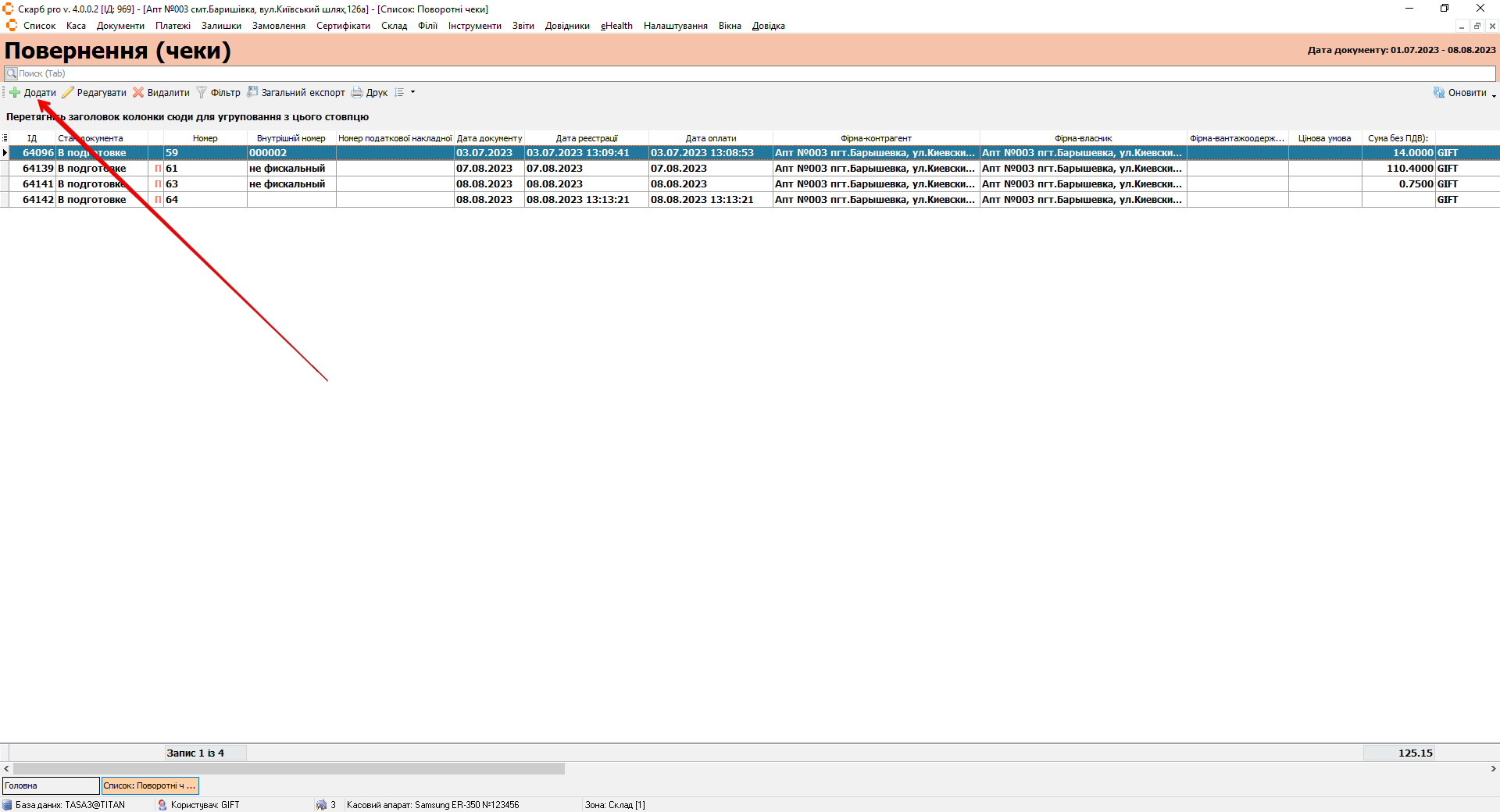This screenshot has width=1500, height=812.
Task: Open the Документи menu
Action: tap(120, 26)
